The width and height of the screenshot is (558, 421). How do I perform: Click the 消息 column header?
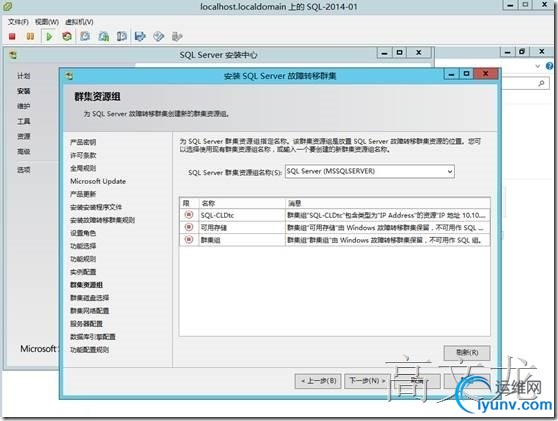point(388,203)
